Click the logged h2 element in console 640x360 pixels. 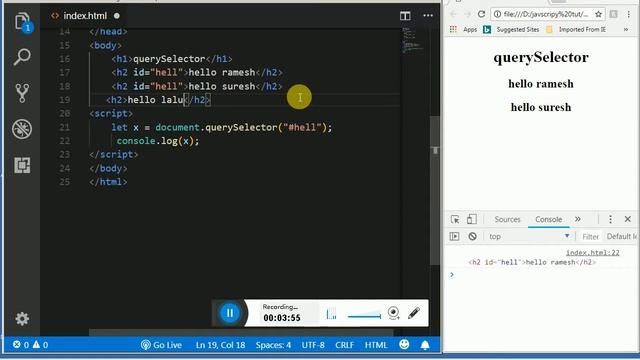point(532,262)
